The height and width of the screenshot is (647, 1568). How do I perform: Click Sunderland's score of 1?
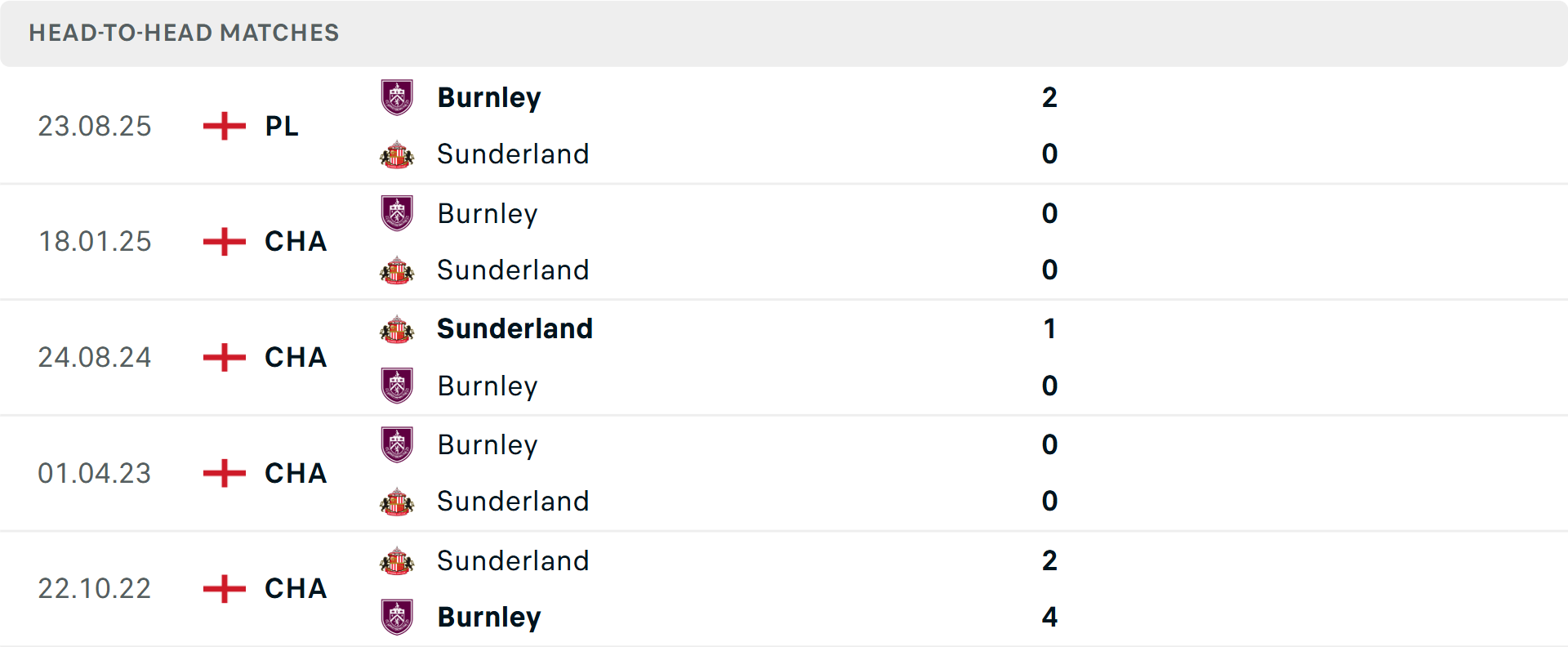1049,328
